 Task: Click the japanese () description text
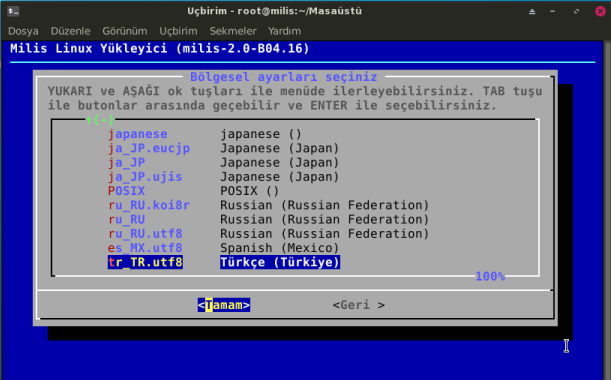pos(261,134)
